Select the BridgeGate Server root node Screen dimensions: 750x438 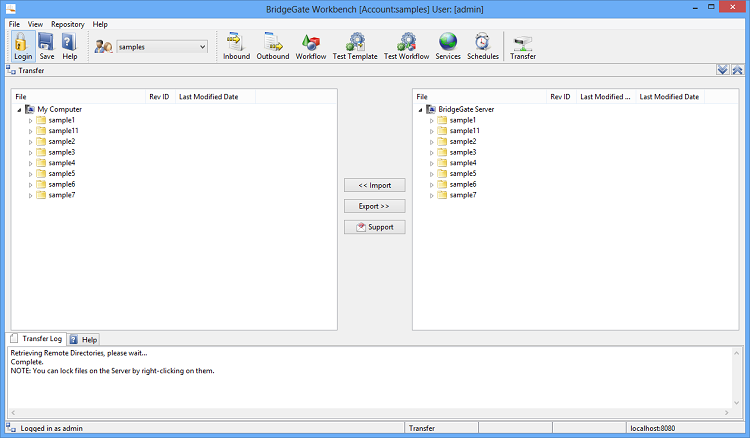pos(466,109)
